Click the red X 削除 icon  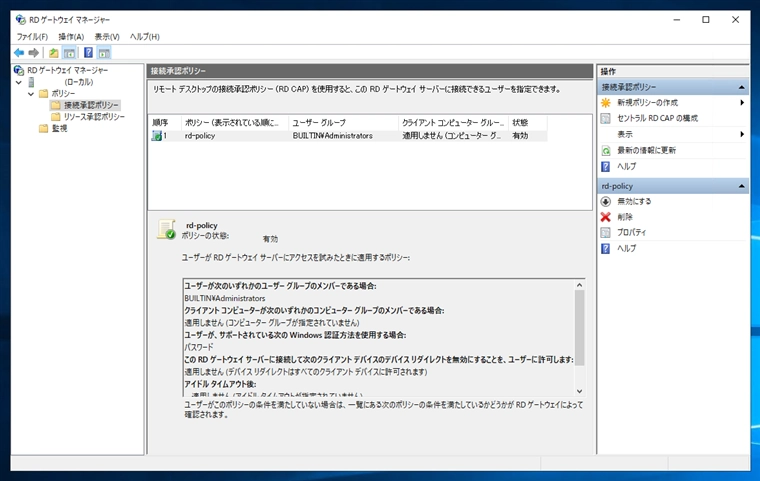pos(606,217)
